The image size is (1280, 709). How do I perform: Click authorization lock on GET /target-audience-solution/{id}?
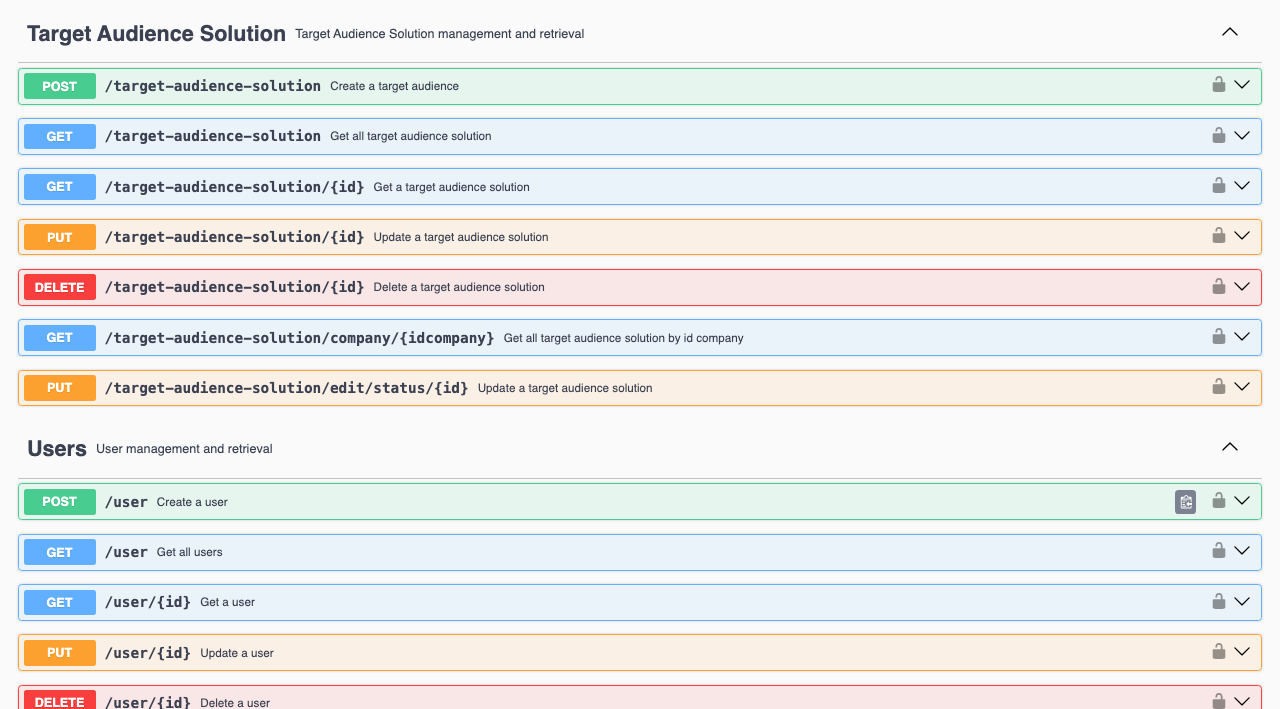(1218, 186)
